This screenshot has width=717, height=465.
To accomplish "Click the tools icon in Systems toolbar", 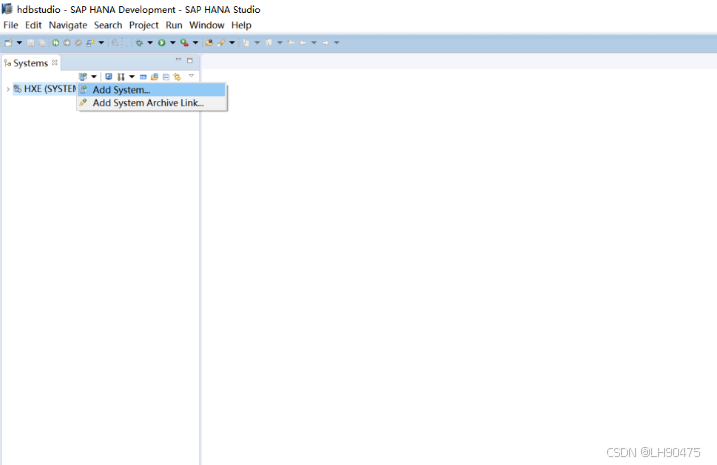I will tap(121, 77).
